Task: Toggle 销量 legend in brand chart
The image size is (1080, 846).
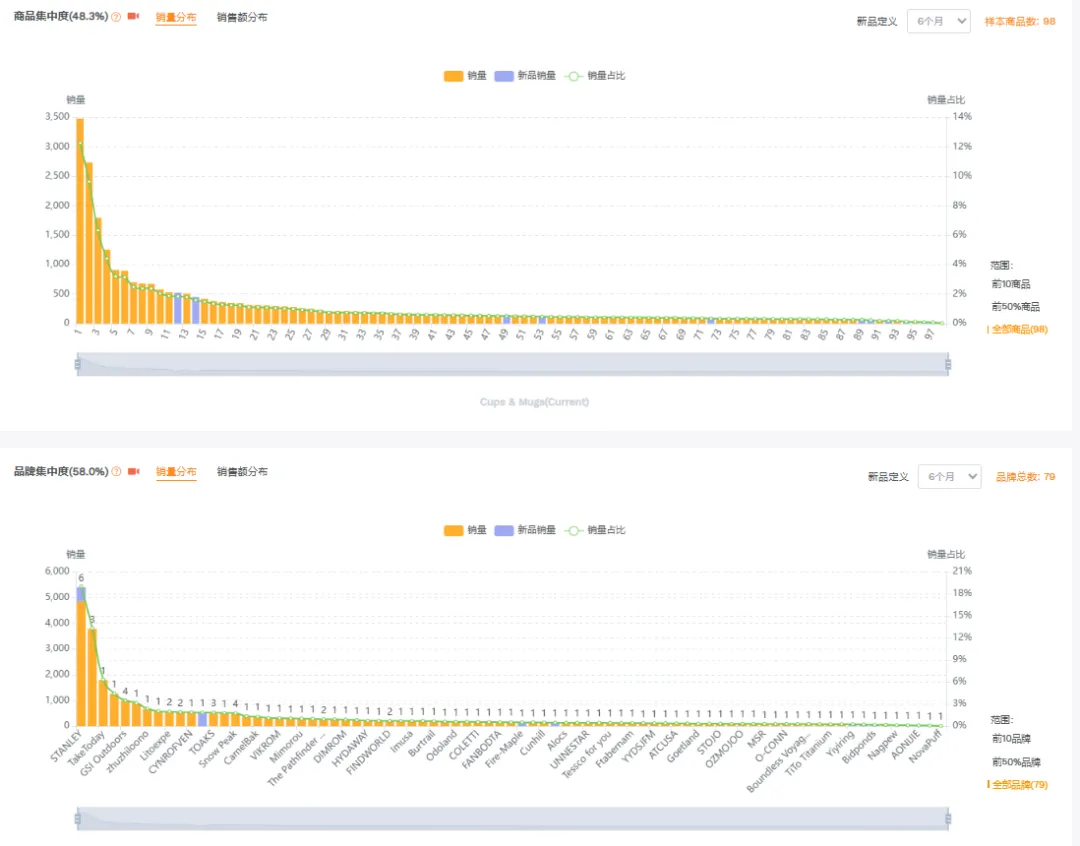Action: pyautogui.click(x=463, y=530)
